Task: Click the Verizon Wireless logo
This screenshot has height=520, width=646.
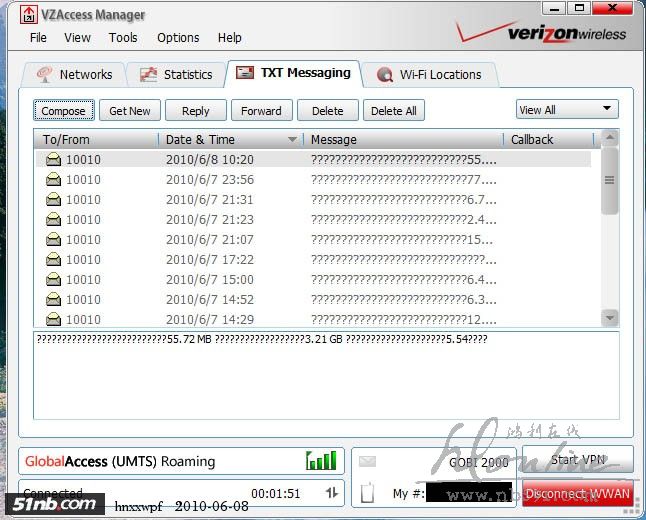Action: pyautogui.click(x=541, y=32)
